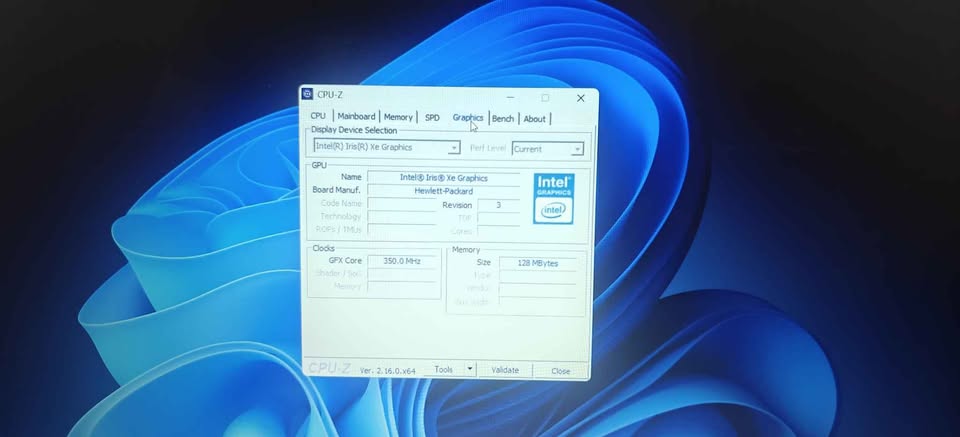The height and width of the screenshot is (437, 960).
Task: Click the version text Ver. 2.16.0.x64
Action: 387,370
